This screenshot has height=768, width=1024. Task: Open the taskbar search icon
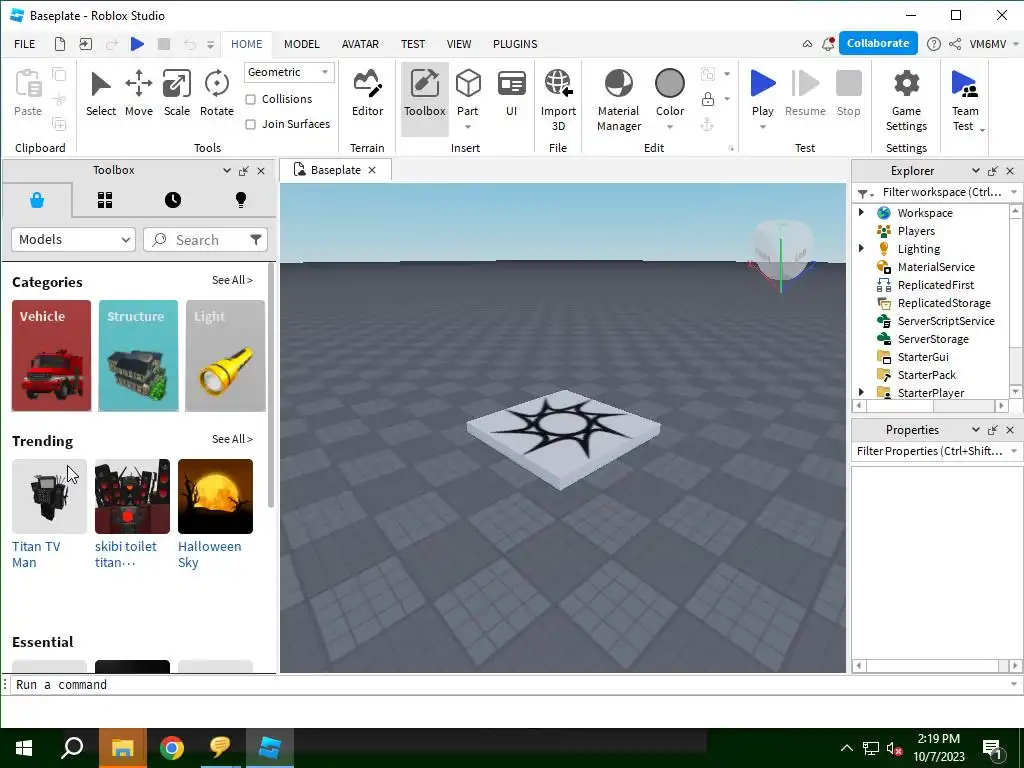pos(72,748)
